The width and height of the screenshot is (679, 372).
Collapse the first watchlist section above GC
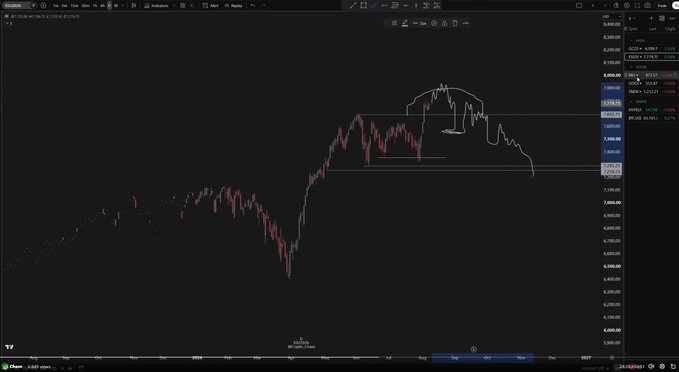pos(631,40)
